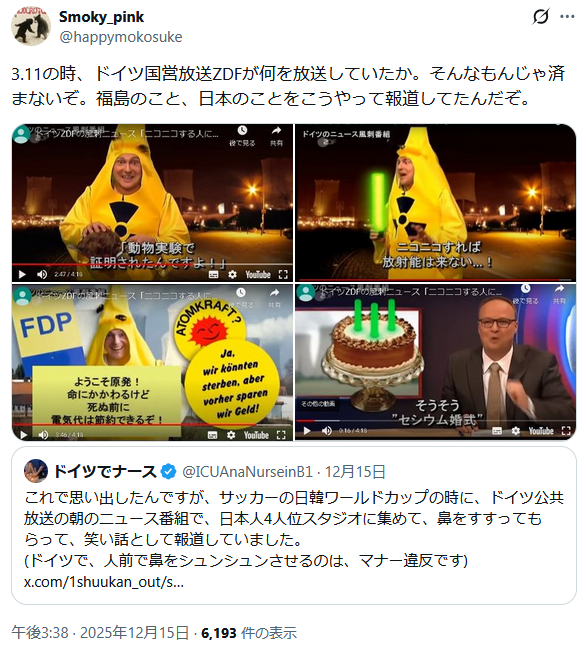Open settings gear on bottom-right cake video
This screenshot has height=649, width=586.
(515, 431)
